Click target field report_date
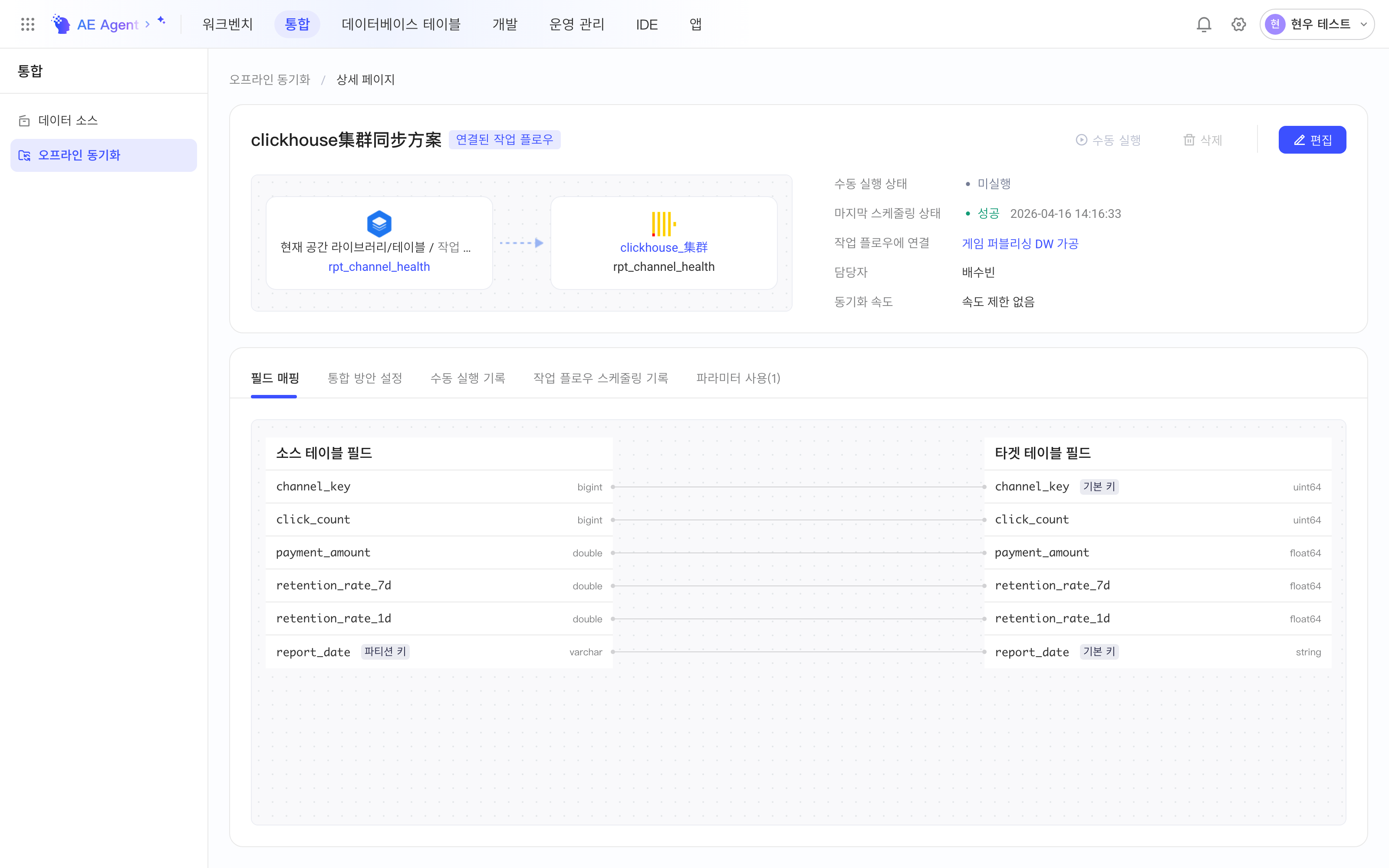The width and height of the screenshot is (1389, 868). pos(1158,652)
